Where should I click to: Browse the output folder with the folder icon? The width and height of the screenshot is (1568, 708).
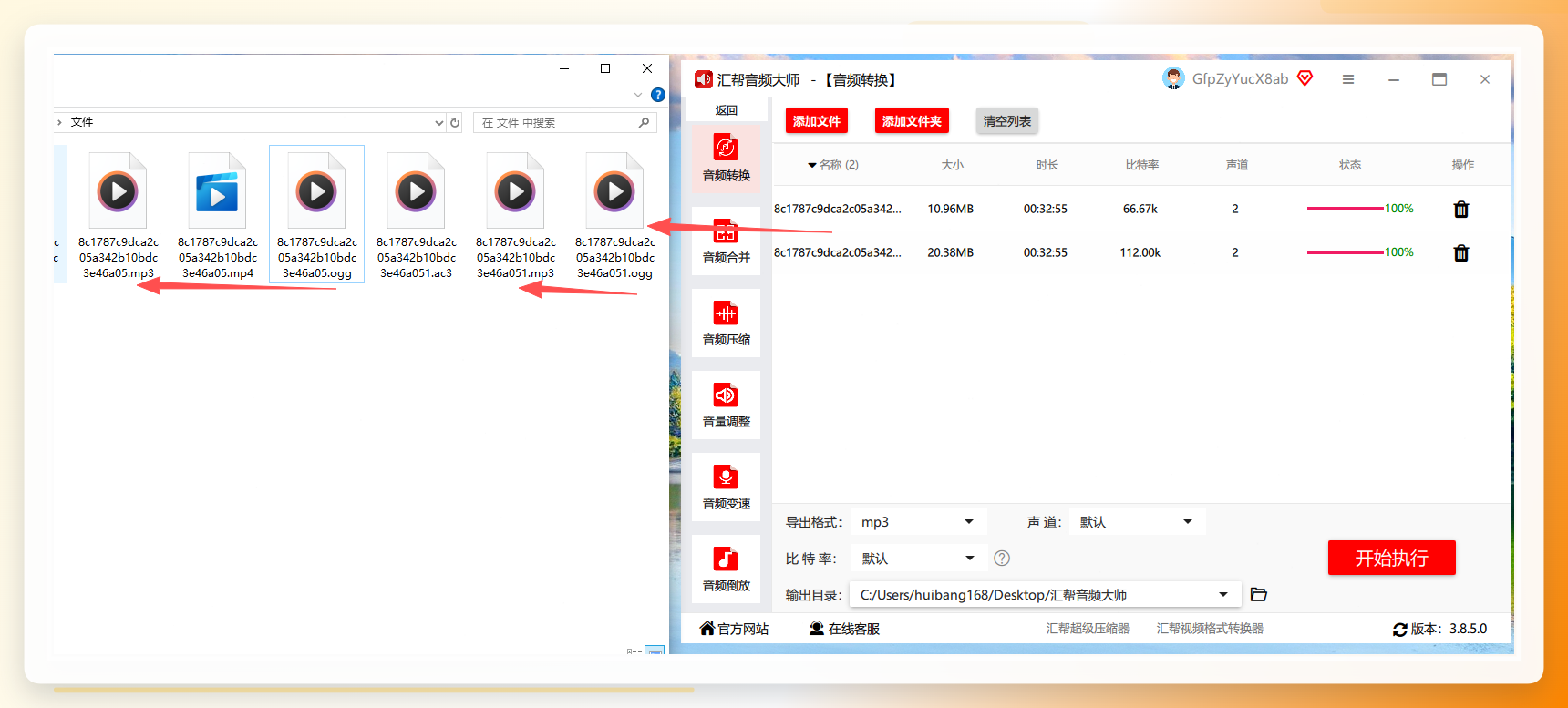1259,594
